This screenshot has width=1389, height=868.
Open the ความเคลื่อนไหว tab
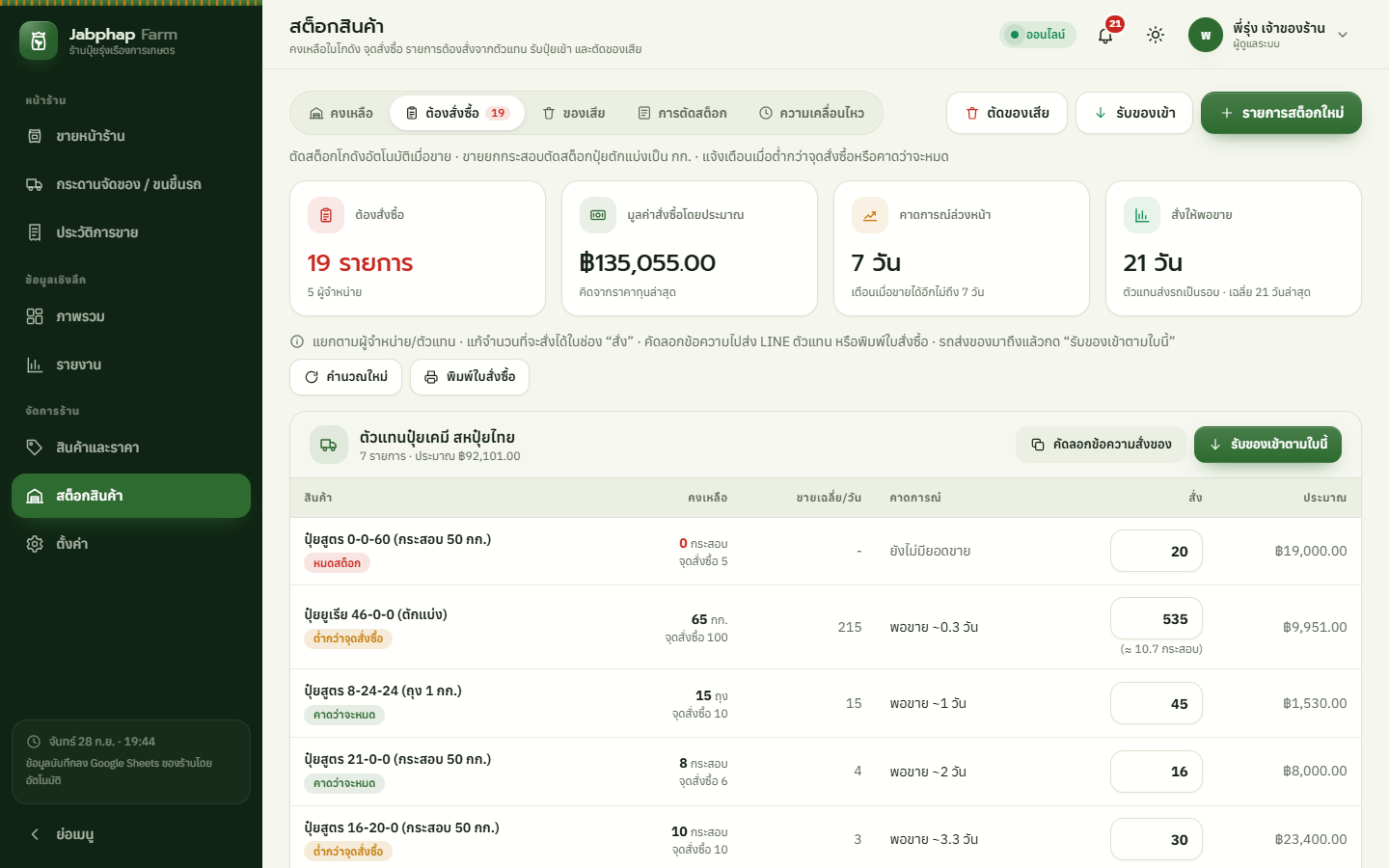tap(811, 113)
